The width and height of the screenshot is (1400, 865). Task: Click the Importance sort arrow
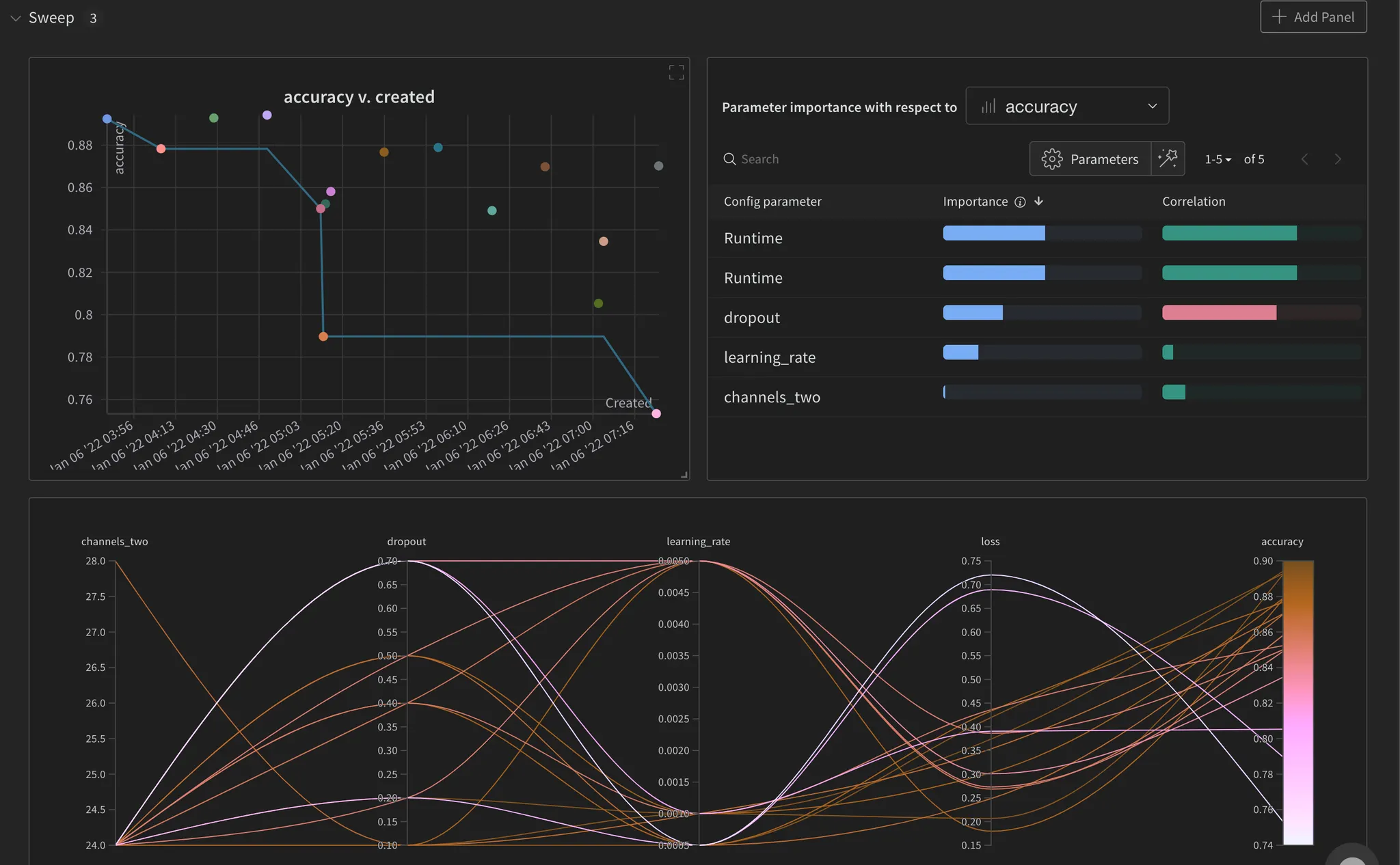(1038, 201)
